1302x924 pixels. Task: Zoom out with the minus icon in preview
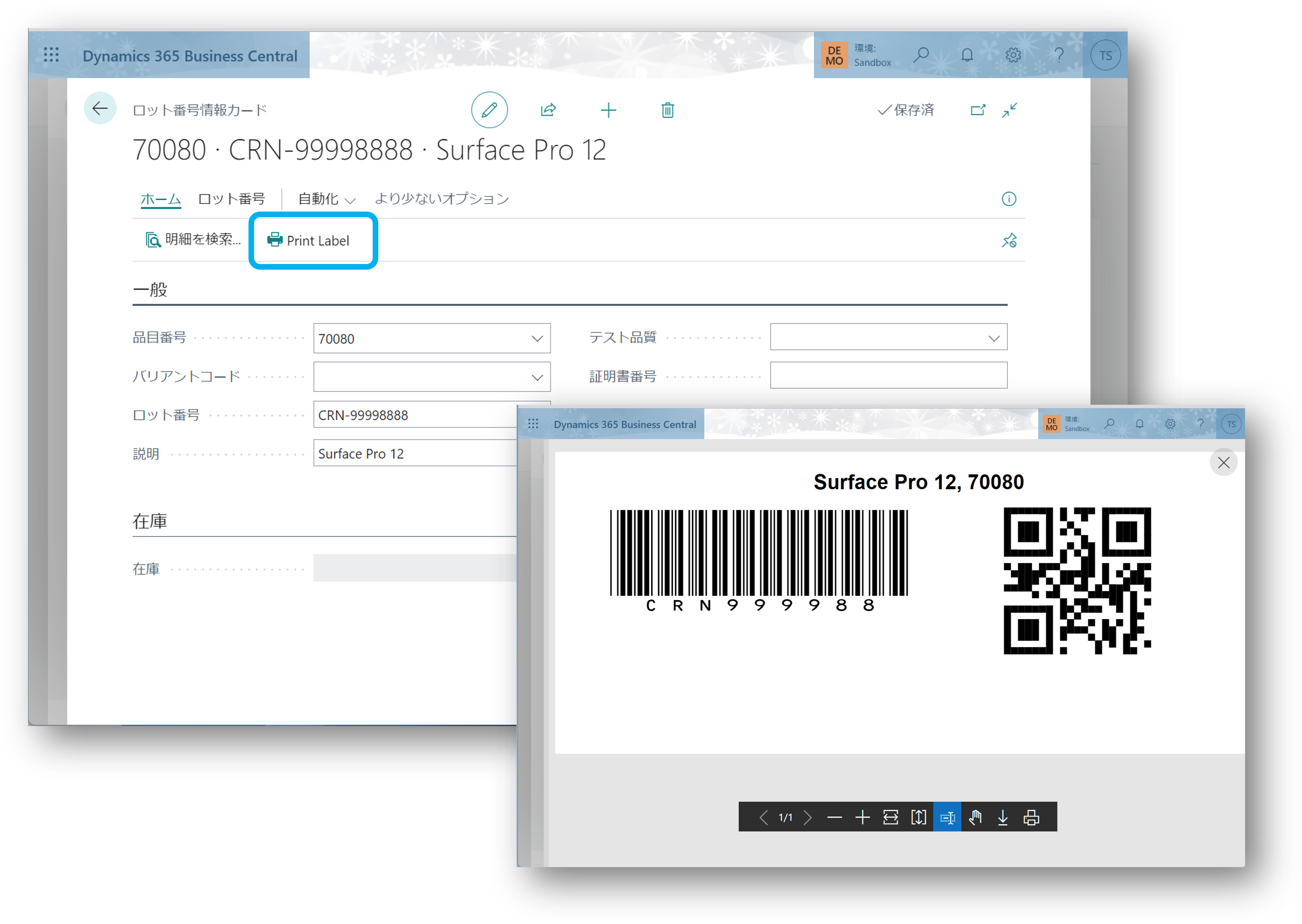834,817
